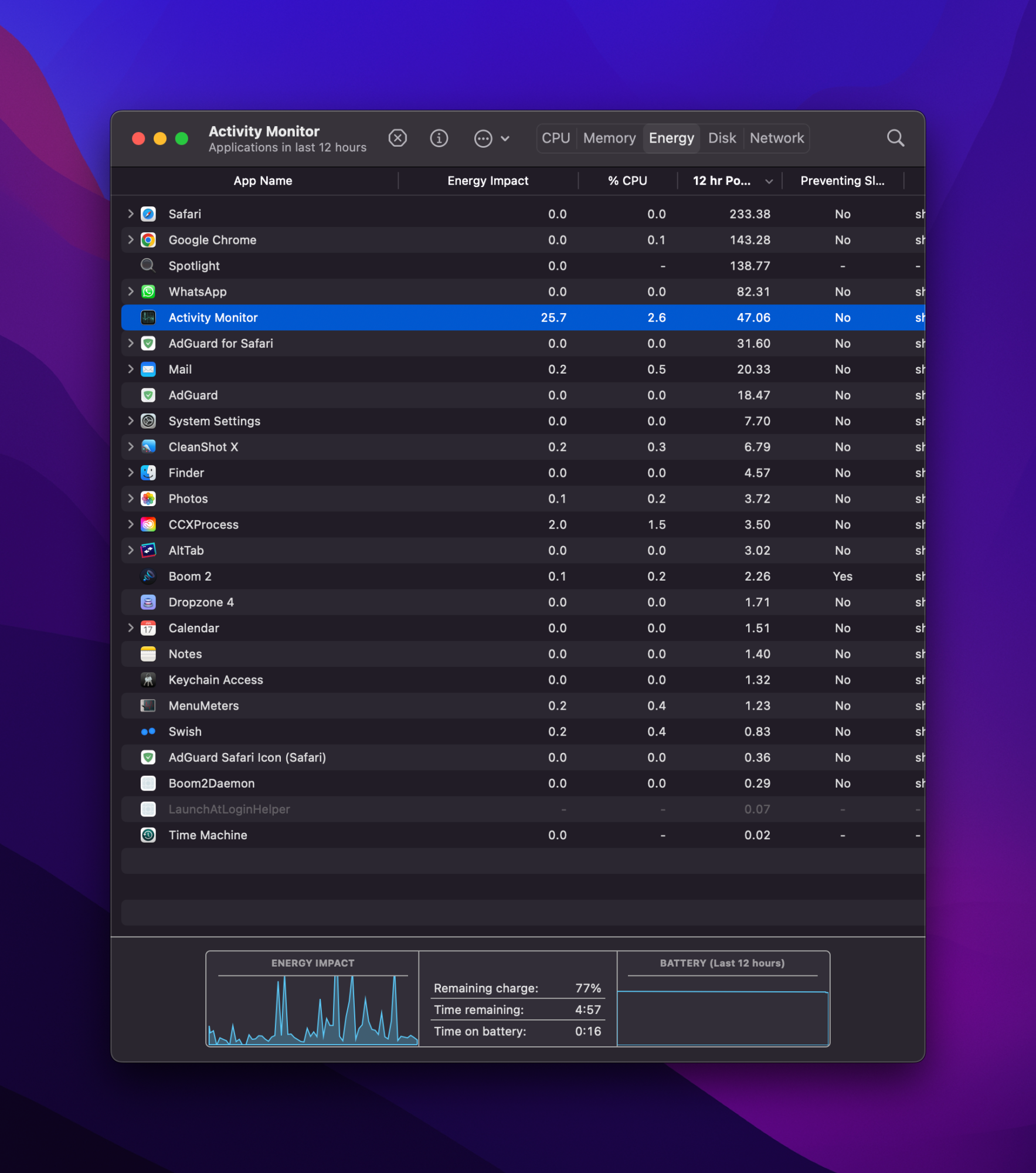Click the Time remaining 4:57 value
Viewport: 1036px width, 1173px height.
coord(588,1010)
